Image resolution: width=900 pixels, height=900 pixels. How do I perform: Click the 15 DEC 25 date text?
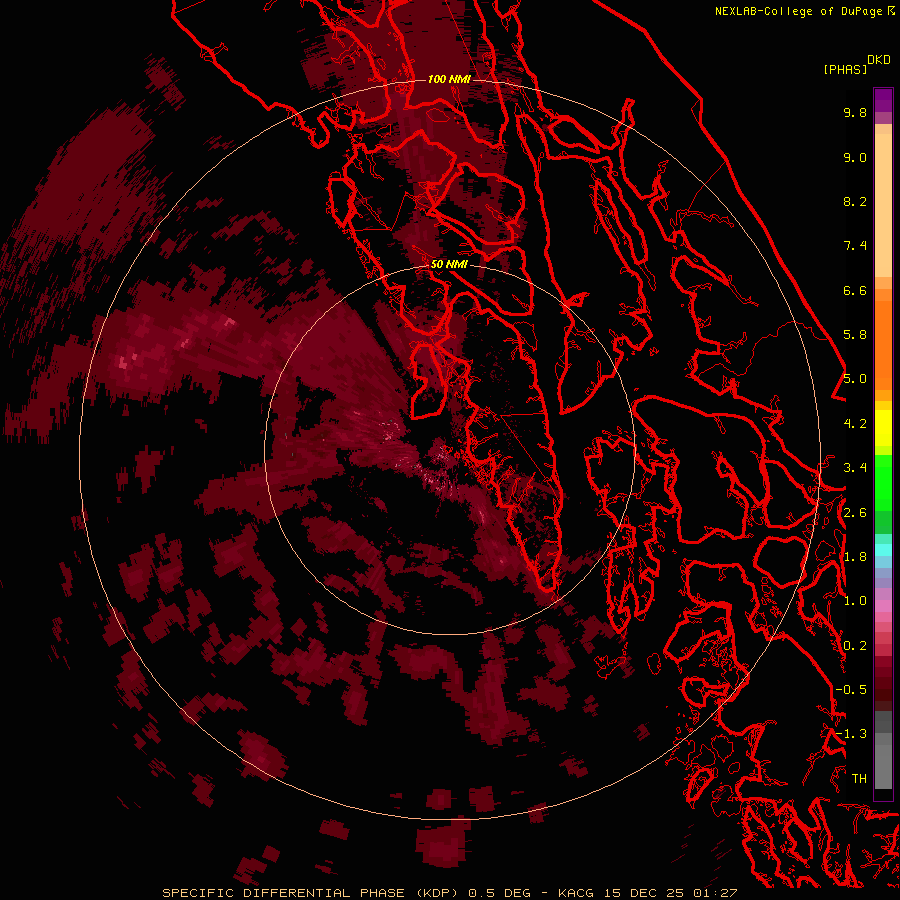coord(645,893)
